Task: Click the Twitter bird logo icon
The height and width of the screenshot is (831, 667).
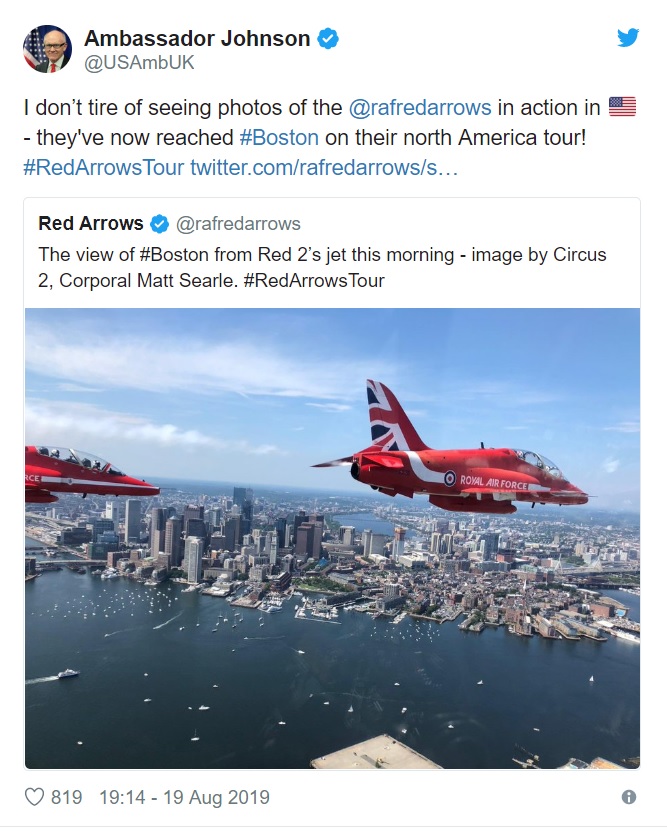Action: pos(628,38)
